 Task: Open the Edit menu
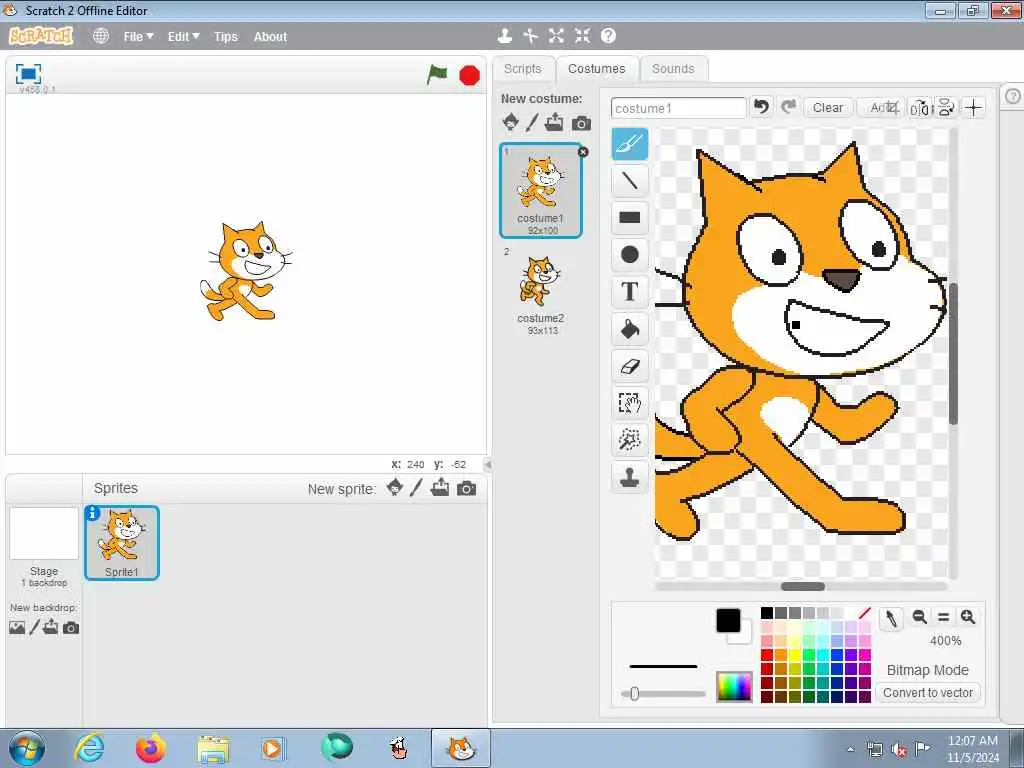tap(184, 37)
